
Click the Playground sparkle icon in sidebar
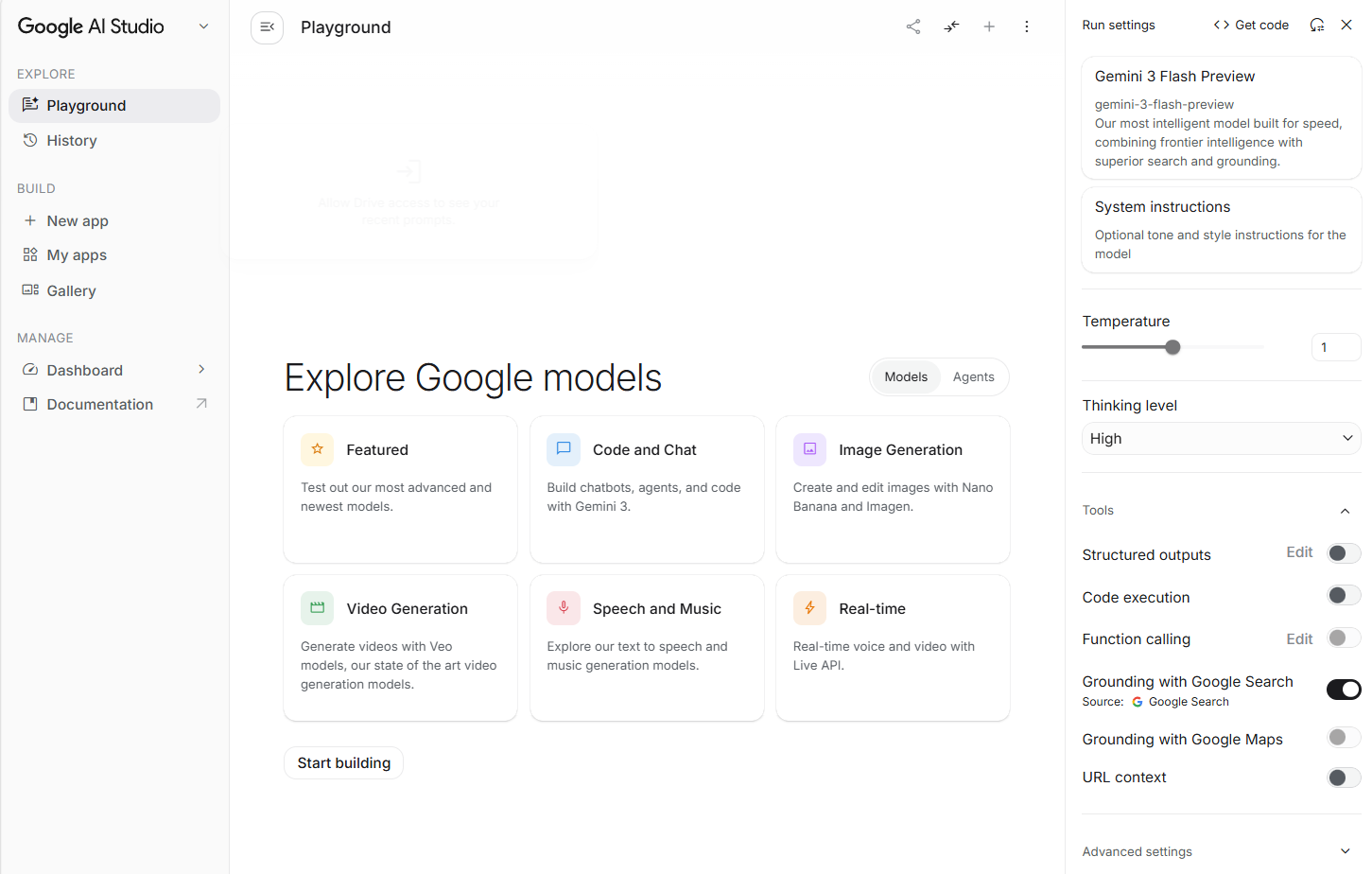30,105
